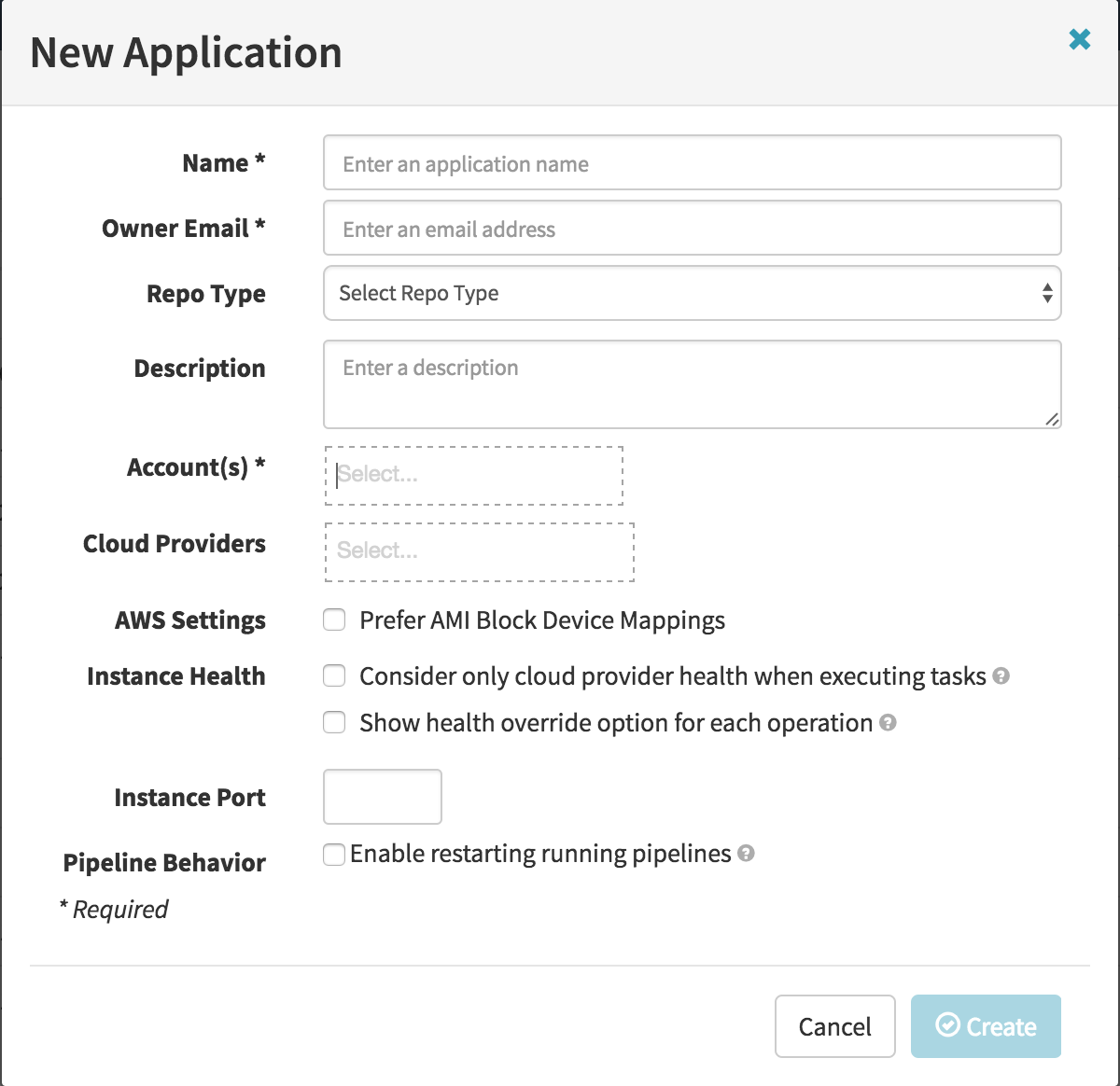1120x1086 pixels.
Task: Focus the Instance Port field
Action: click(x=382, y=797)
